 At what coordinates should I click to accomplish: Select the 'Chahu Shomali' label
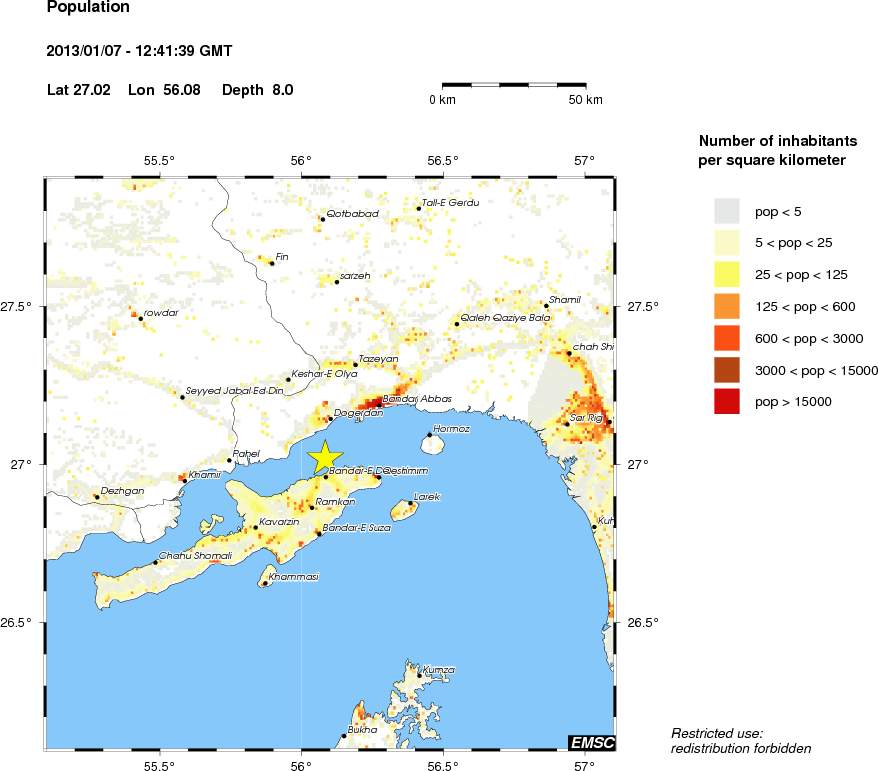click(195, 555)
